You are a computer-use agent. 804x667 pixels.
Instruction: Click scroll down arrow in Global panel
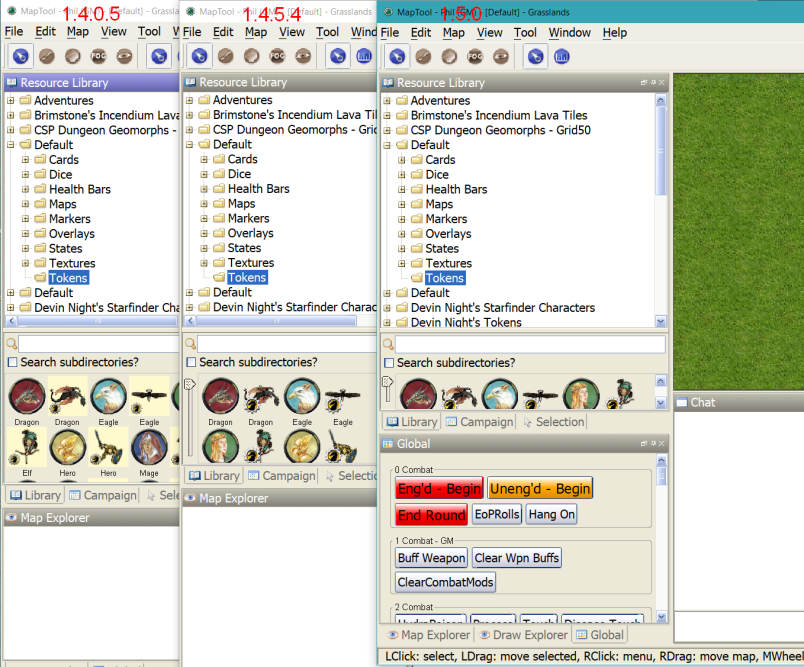[661, 617]
